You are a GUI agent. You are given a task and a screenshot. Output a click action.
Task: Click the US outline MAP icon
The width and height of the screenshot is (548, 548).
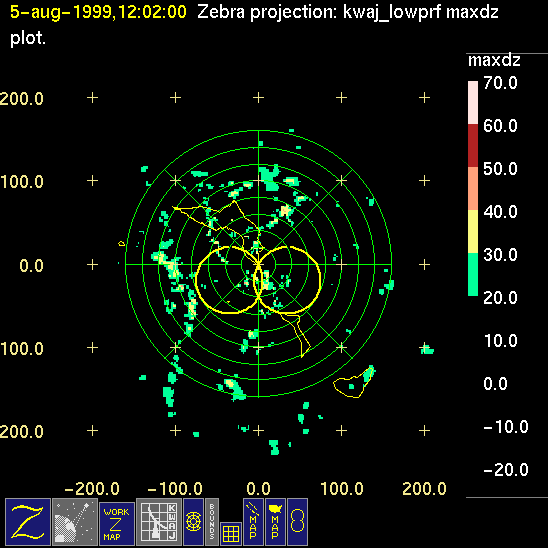click(275, 522)
